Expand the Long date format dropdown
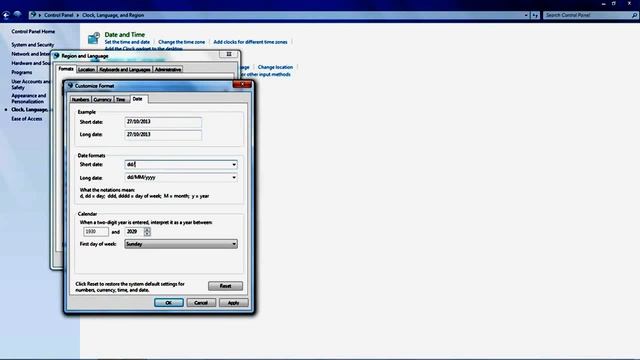Image resolution: width=640 pixels, height=360 pixels. click(x=234, y=178)
